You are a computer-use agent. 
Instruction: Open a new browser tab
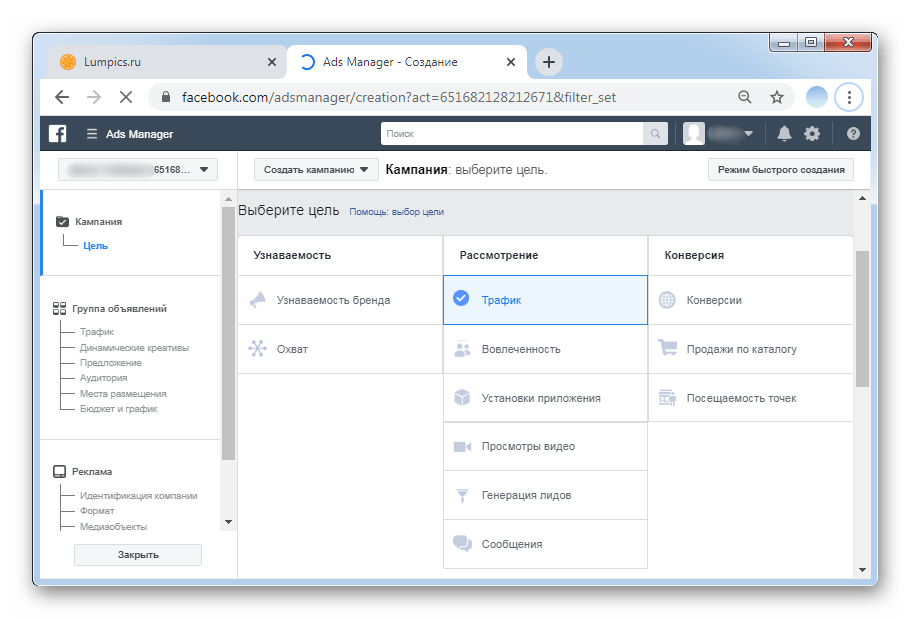[548, 62]
